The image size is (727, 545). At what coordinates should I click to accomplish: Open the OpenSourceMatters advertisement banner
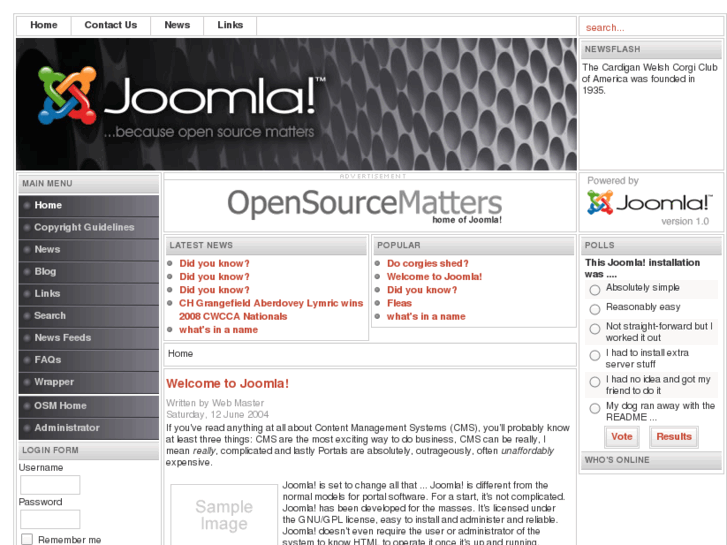click(x=364, y=205)
